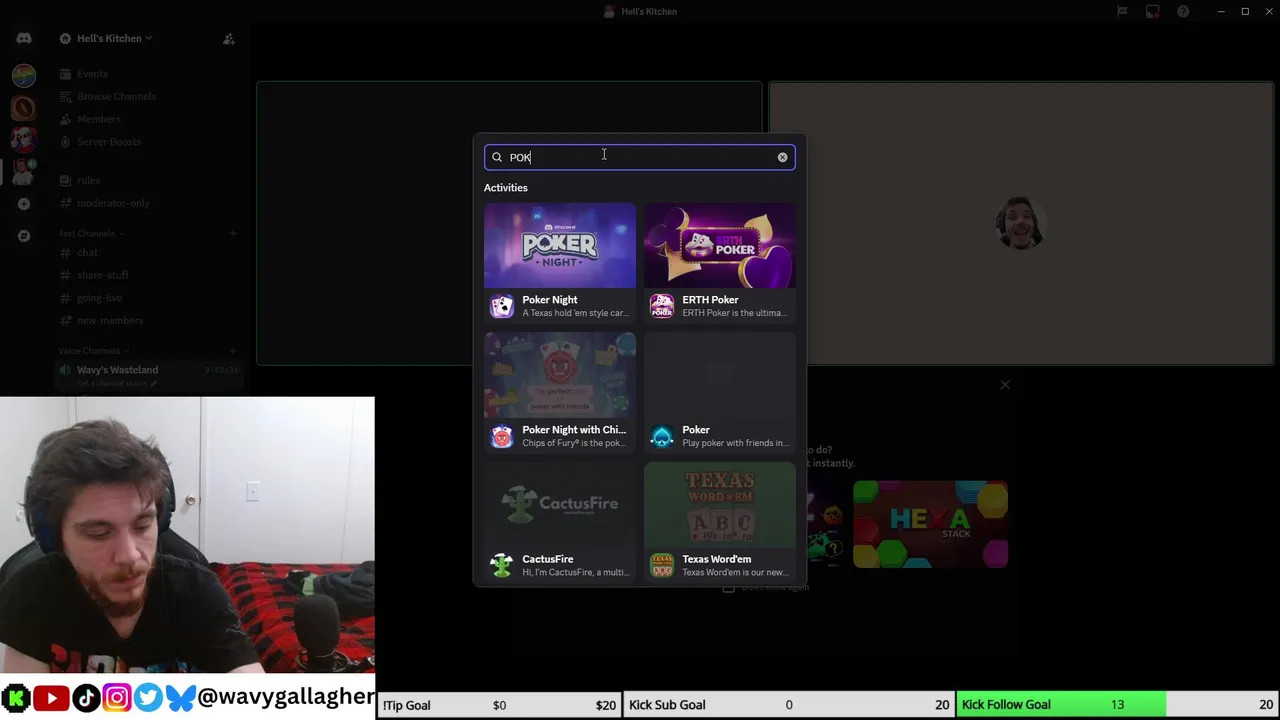Click the user video tile on the right

pyautogui.click(x=1021, y=223)
